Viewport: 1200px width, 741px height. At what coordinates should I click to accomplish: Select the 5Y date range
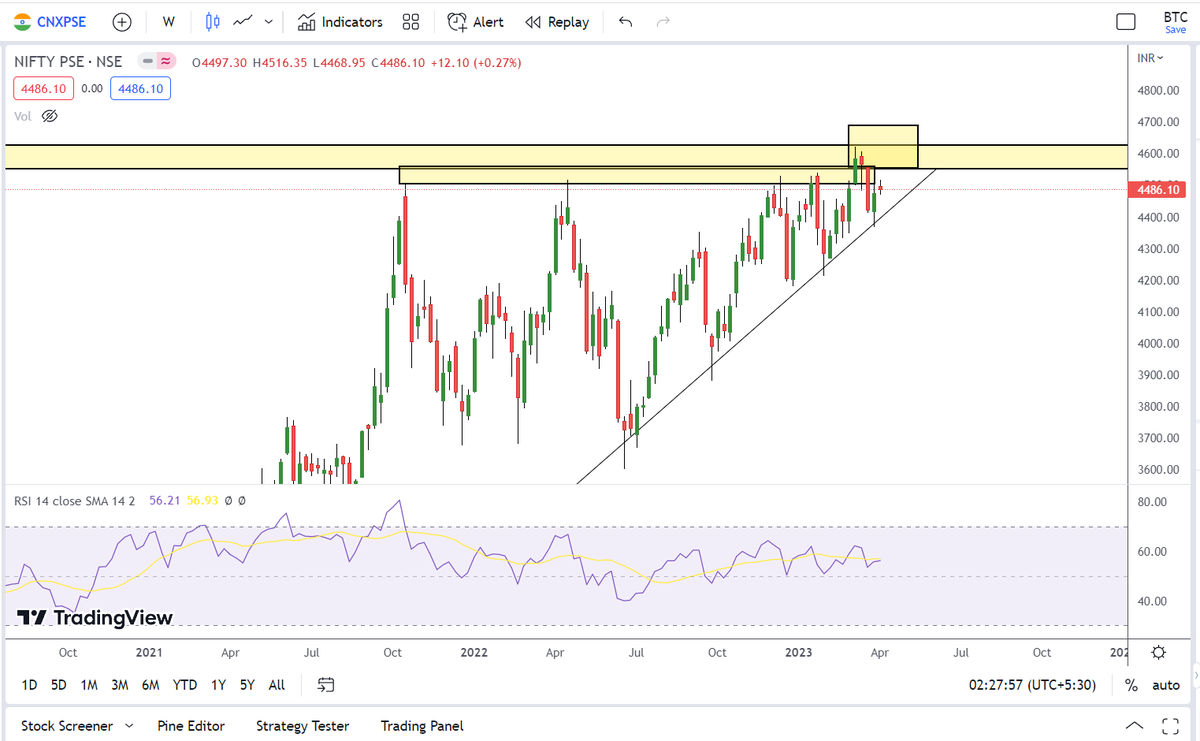pyautogui.click(x=247, y=685)
